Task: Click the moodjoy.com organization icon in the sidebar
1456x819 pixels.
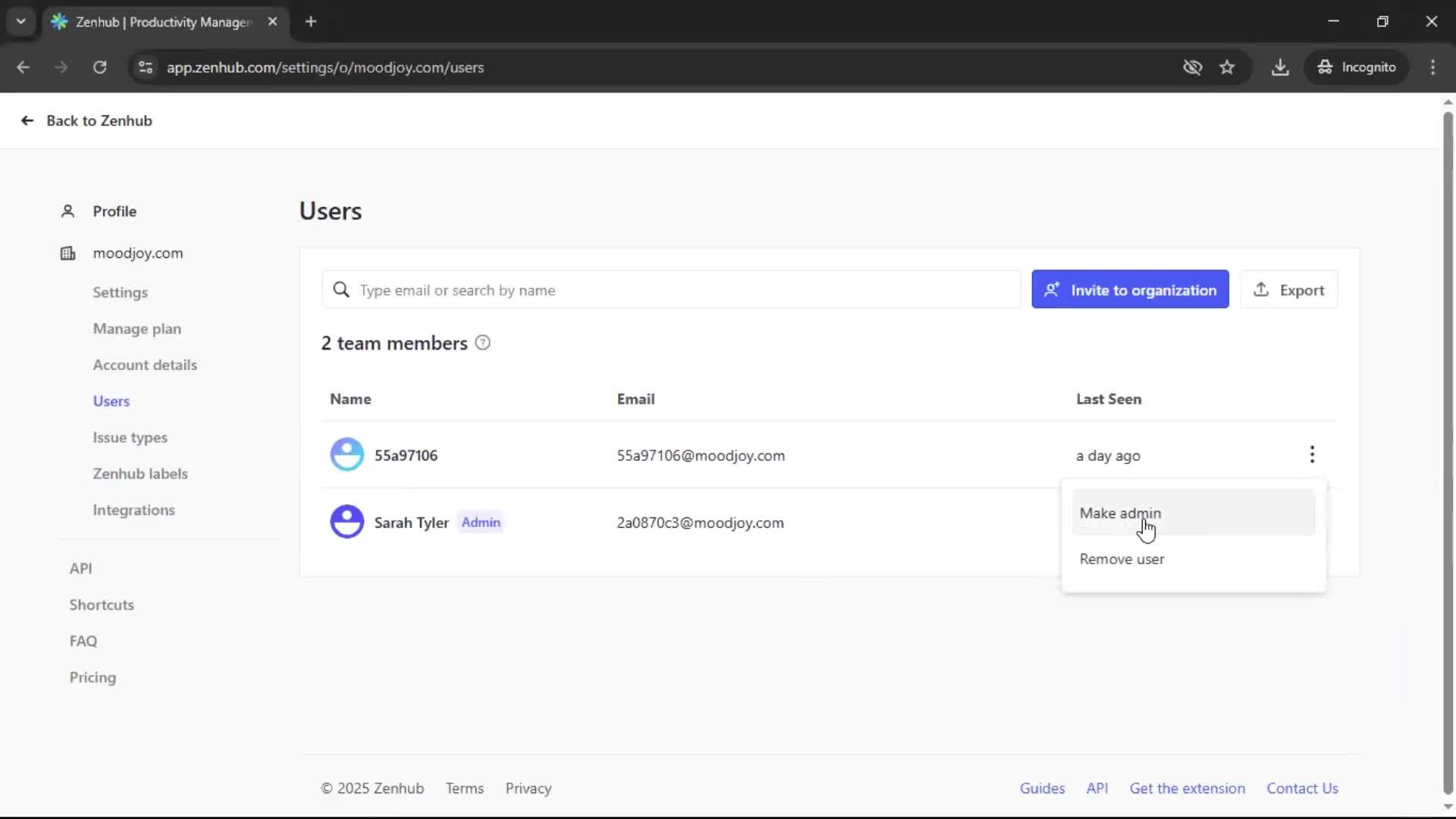Action: [x=67, y=253]
